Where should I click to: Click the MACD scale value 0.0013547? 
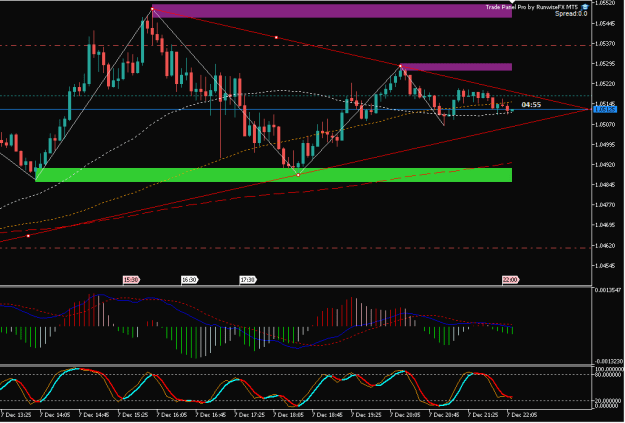pos(608,290)
